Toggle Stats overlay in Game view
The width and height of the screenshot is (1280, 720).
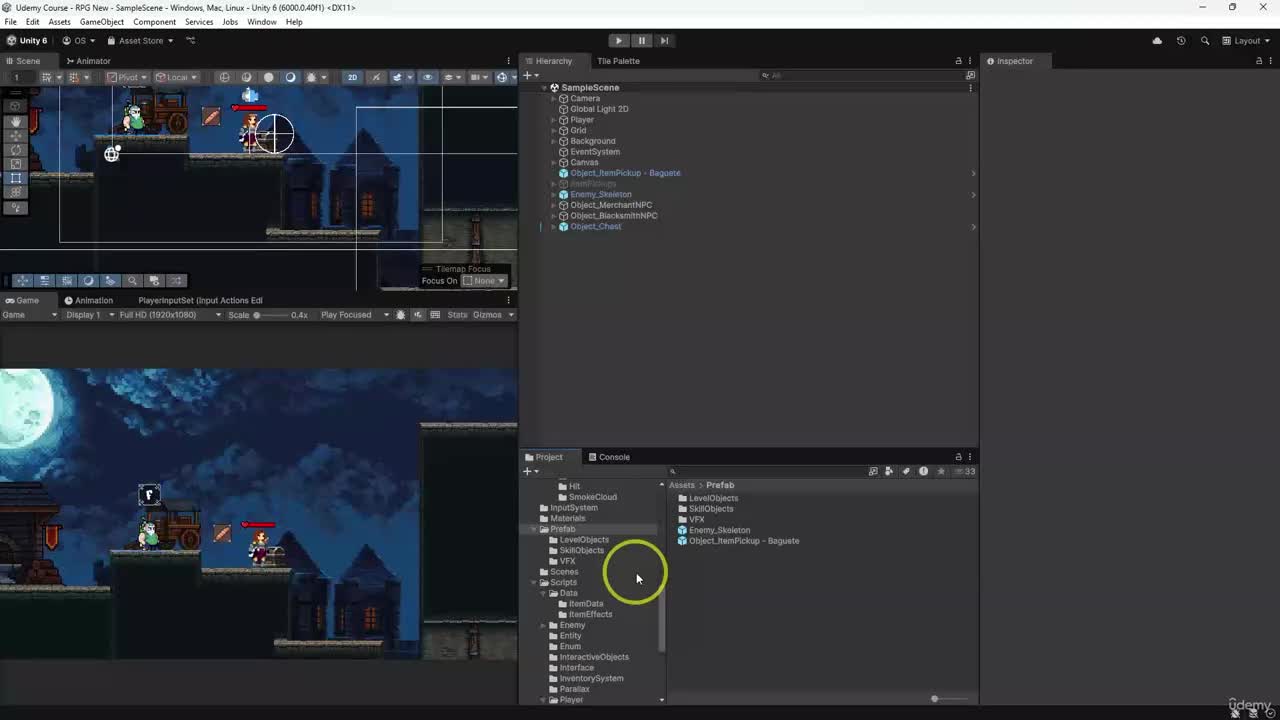tap(457, 315)
